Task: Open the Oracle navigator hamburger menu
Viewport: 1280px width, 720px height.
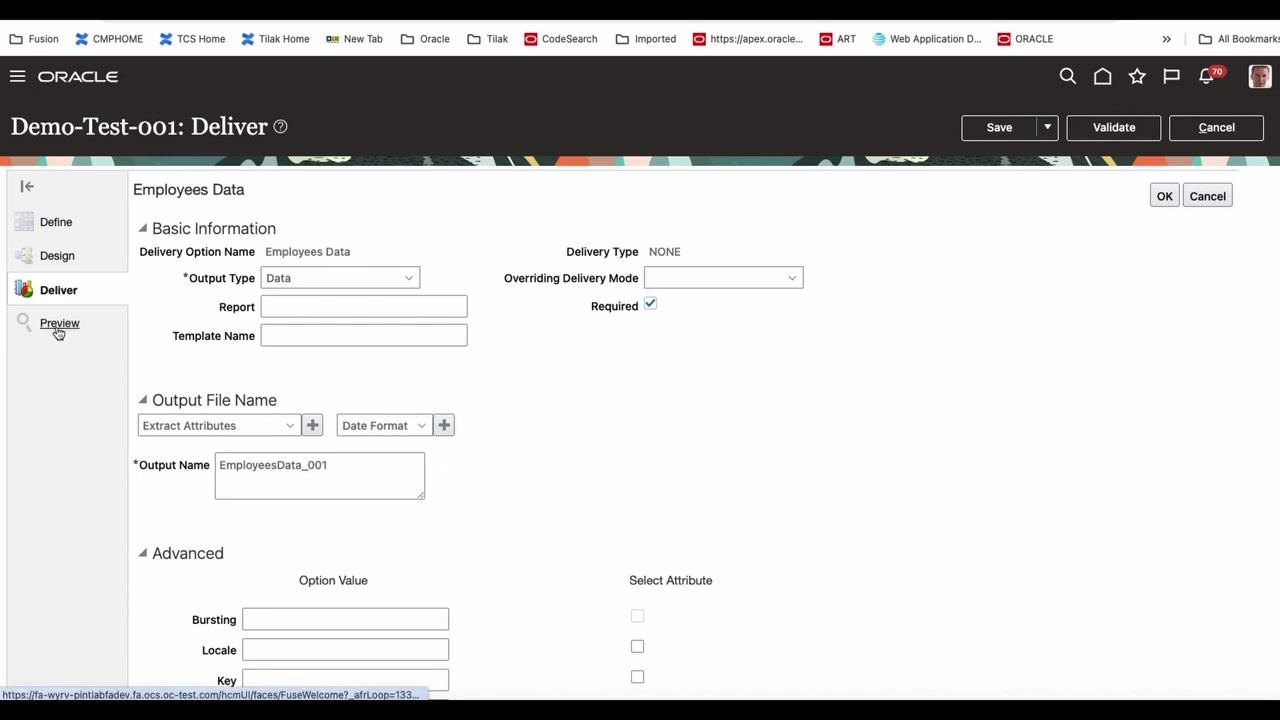Action: coord(17,76)
